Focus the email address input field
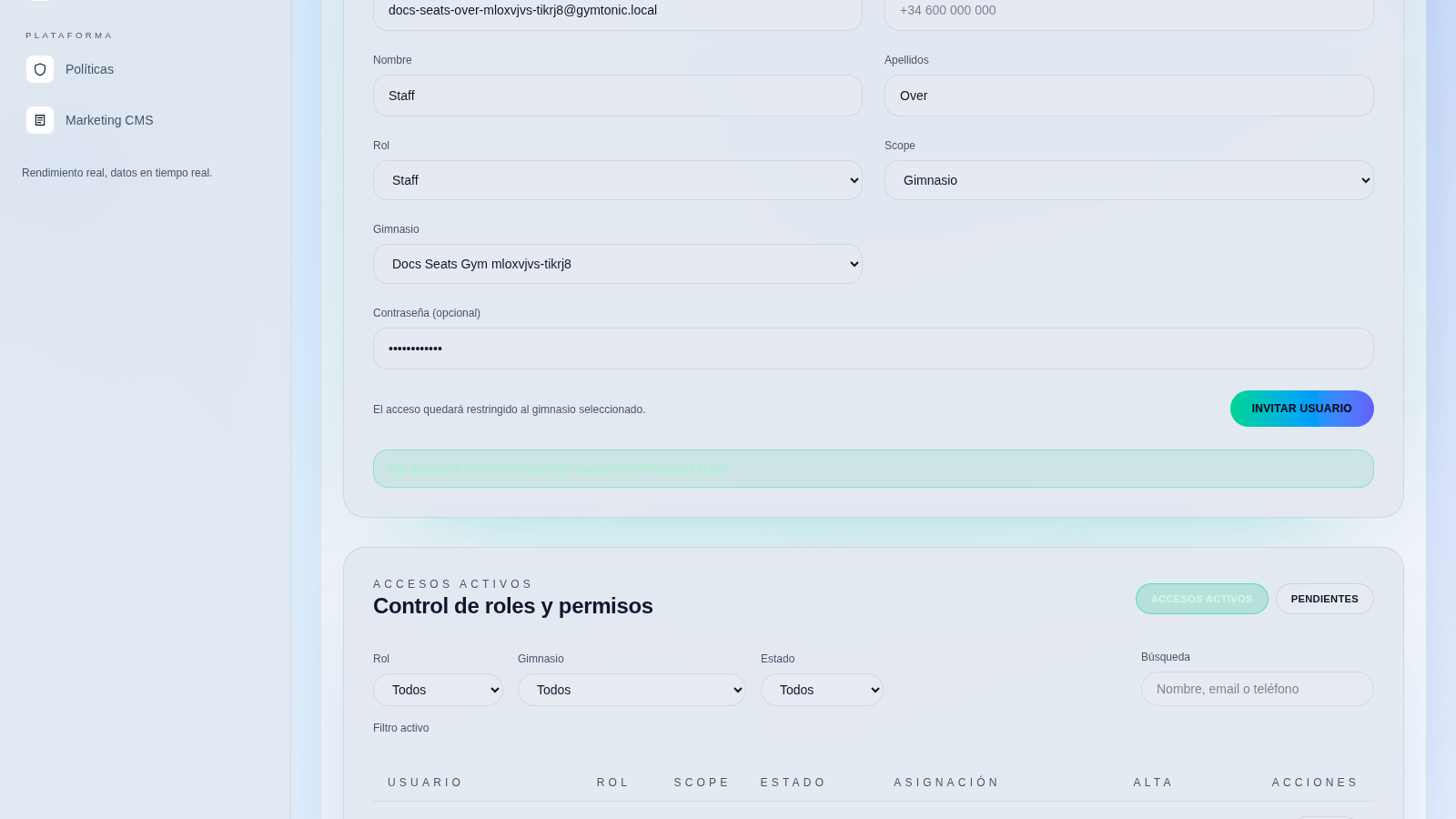Viewport: 1456px width, 819px height. [x=617, y=11]
